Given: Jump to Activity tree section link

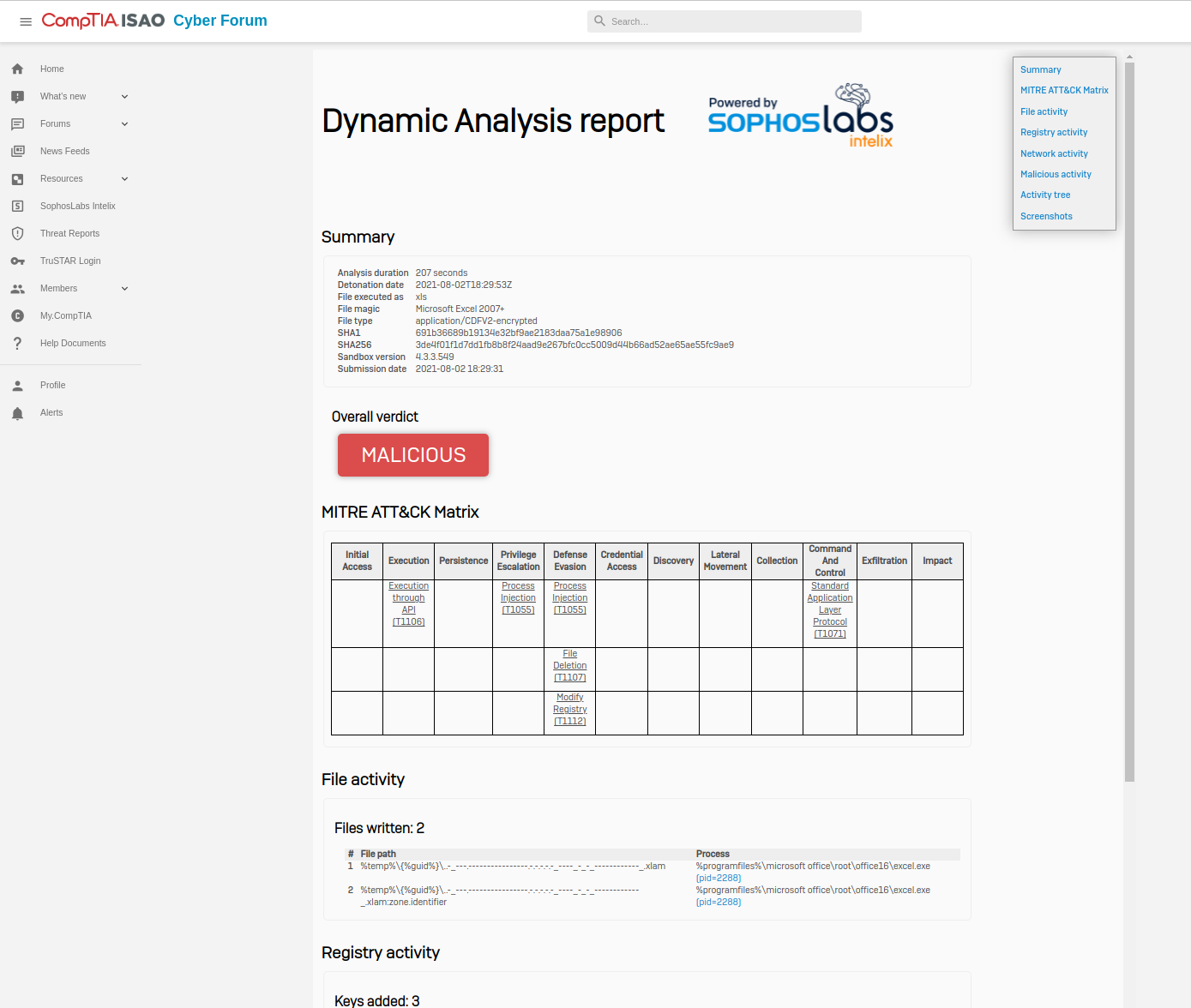Looking at the screenshot, I should coord(1045,195).
